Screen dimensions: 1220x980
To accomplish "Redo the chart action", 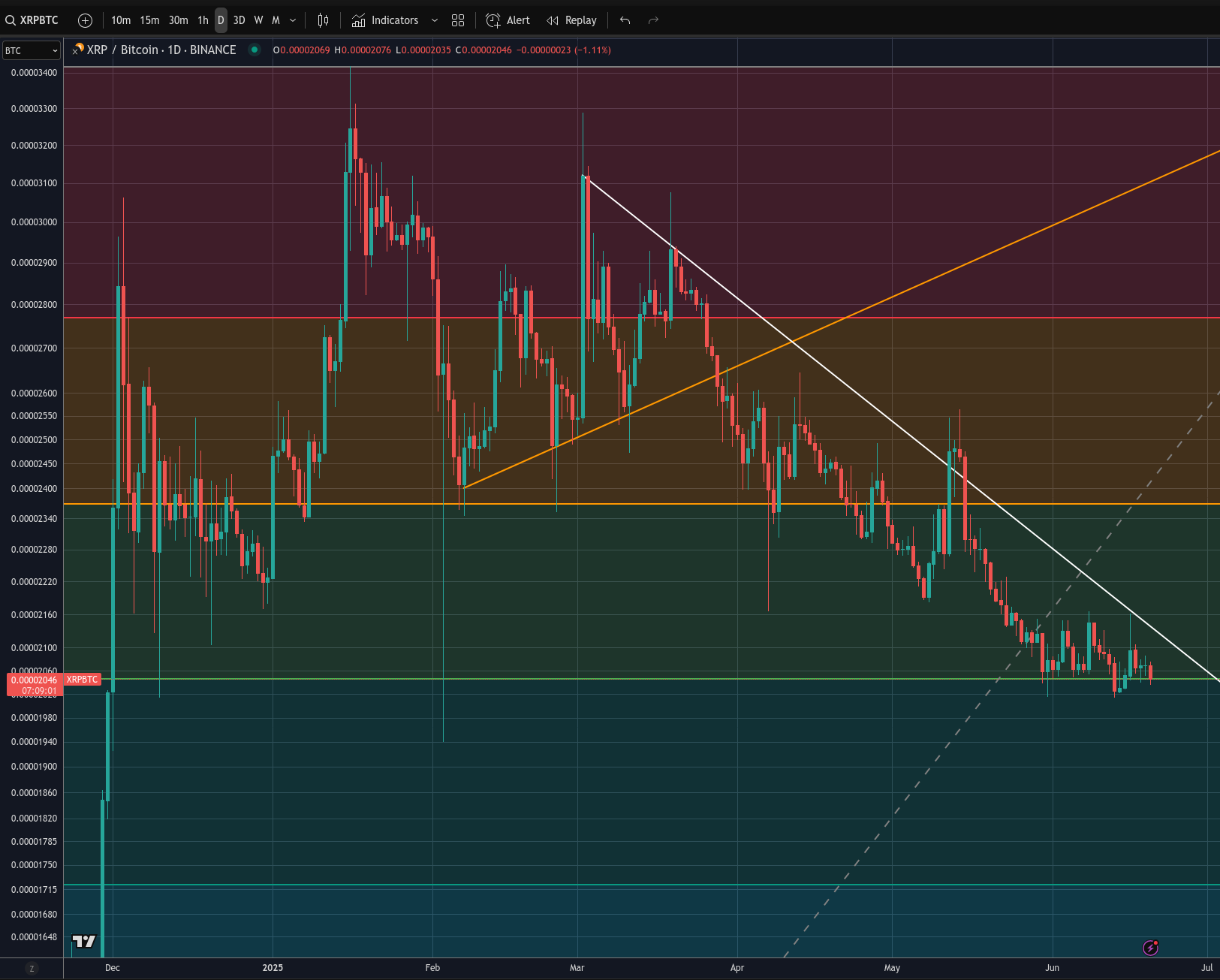I will pyautogui.click(x=653, y=20).
